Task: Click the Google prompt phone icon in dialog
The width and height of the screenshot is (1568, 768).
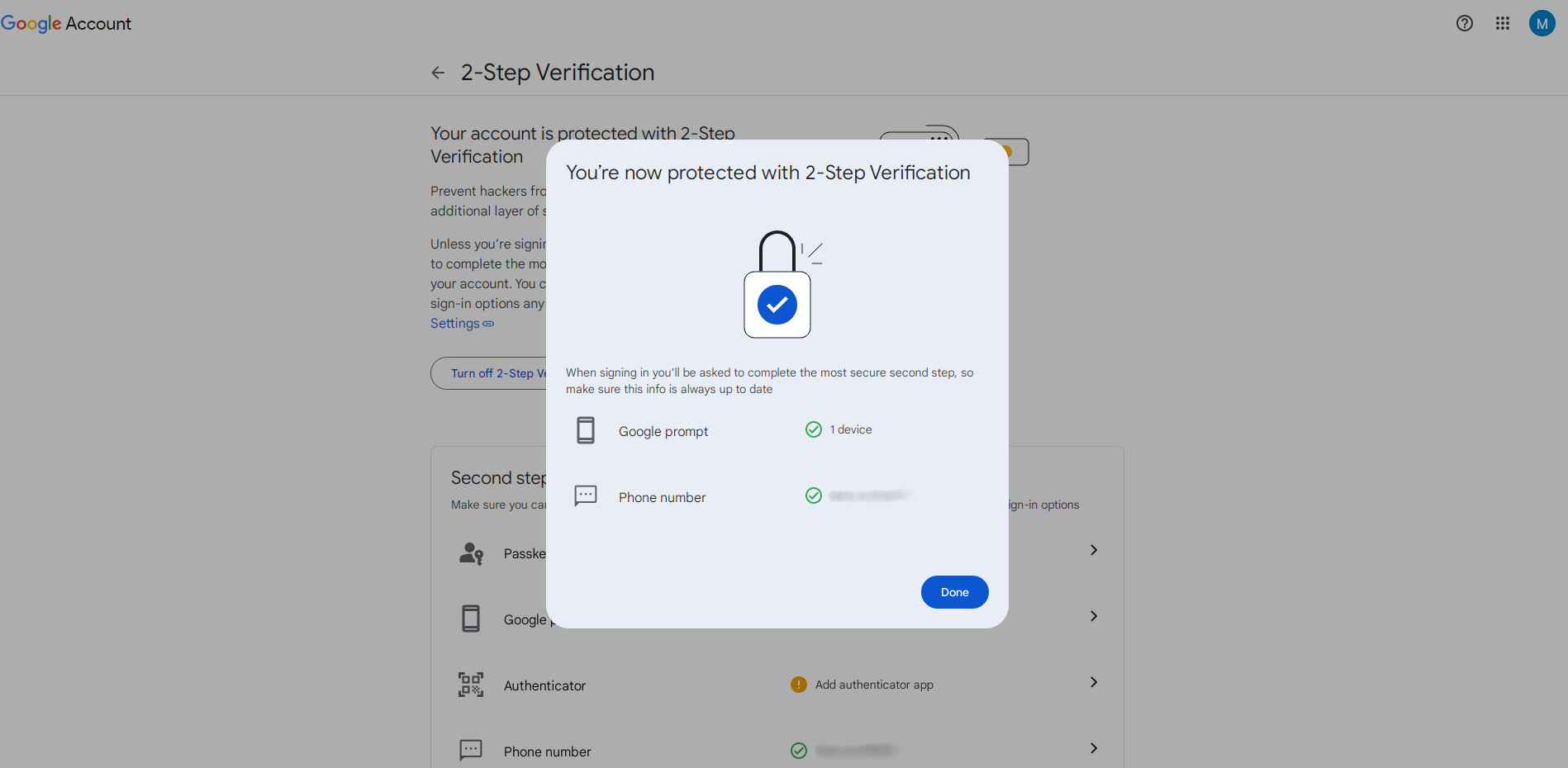Action: [x=586, y=430]
